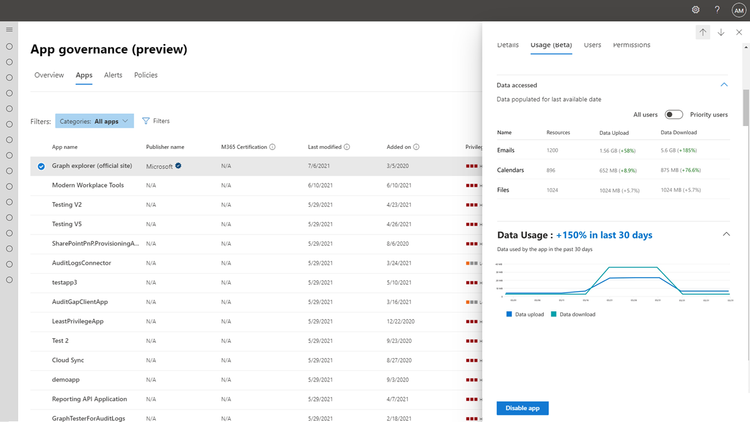750x422 pixels.
Task: Select the demoapp app
Action: [x=66, y=380]
